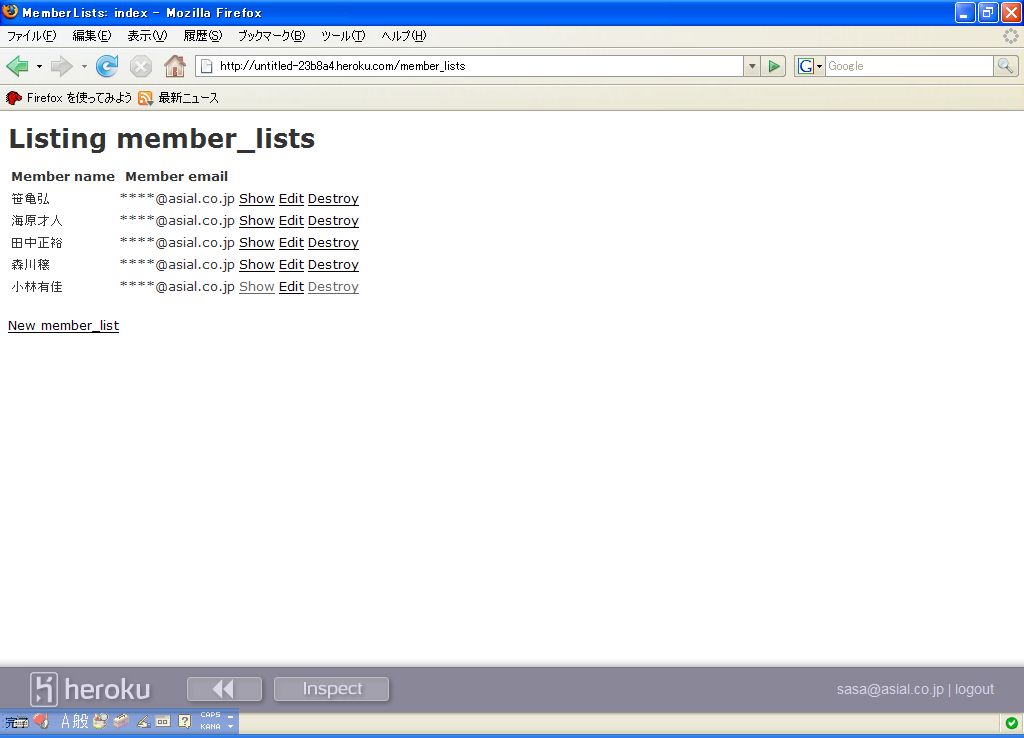Open the ブックマーク(B) menu
This screenshot has width=1024, height=738.
pos(270,36)
